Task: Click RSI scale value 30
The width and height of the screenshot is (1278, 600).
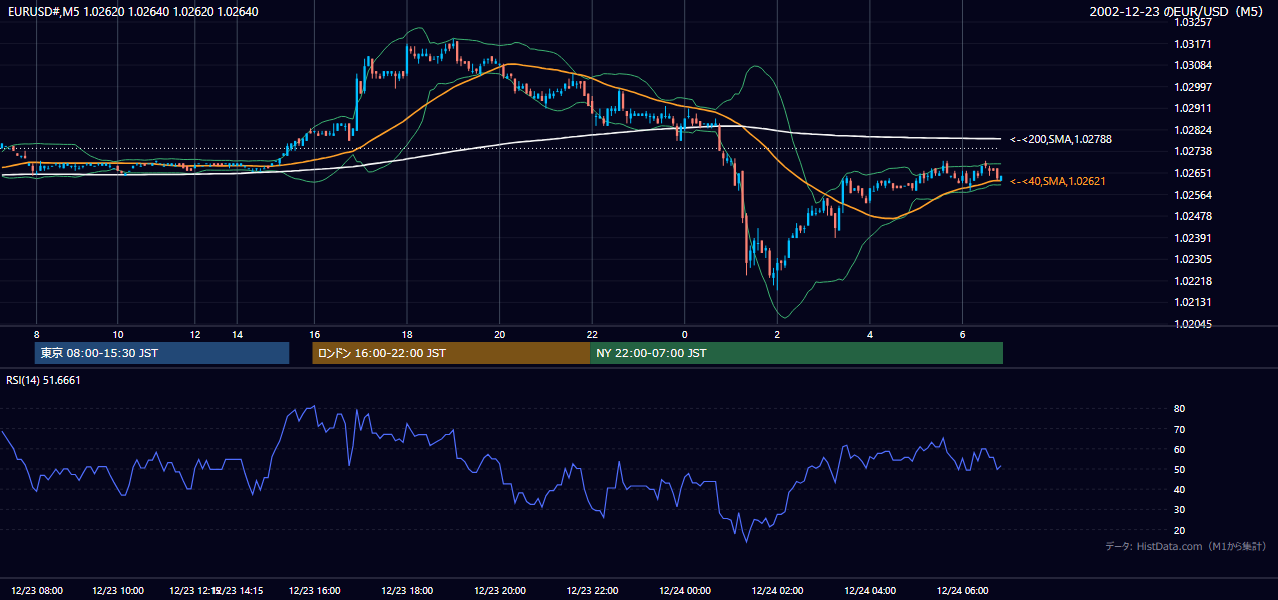Action: click(1179, 509)
